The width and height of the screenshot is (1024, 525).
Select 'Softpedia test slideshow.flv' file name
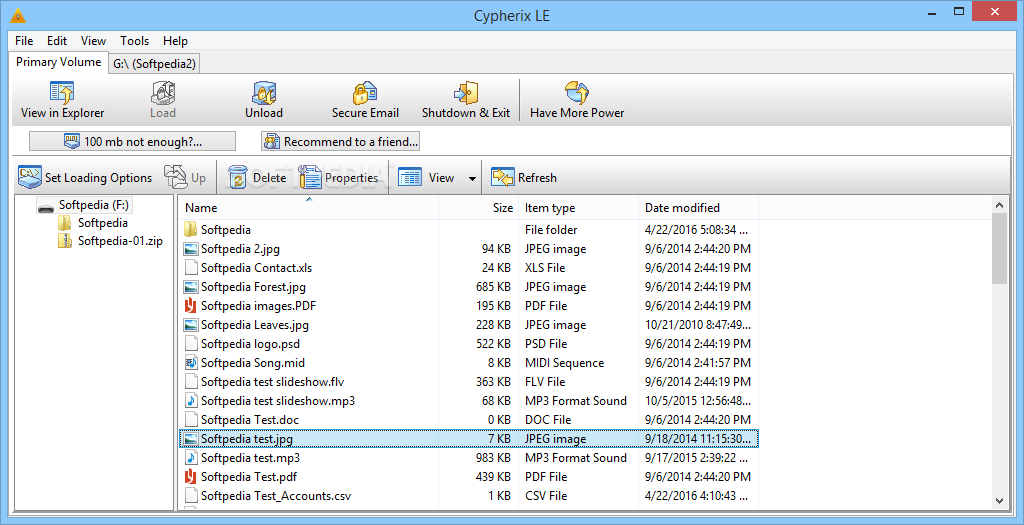point(272,381)
